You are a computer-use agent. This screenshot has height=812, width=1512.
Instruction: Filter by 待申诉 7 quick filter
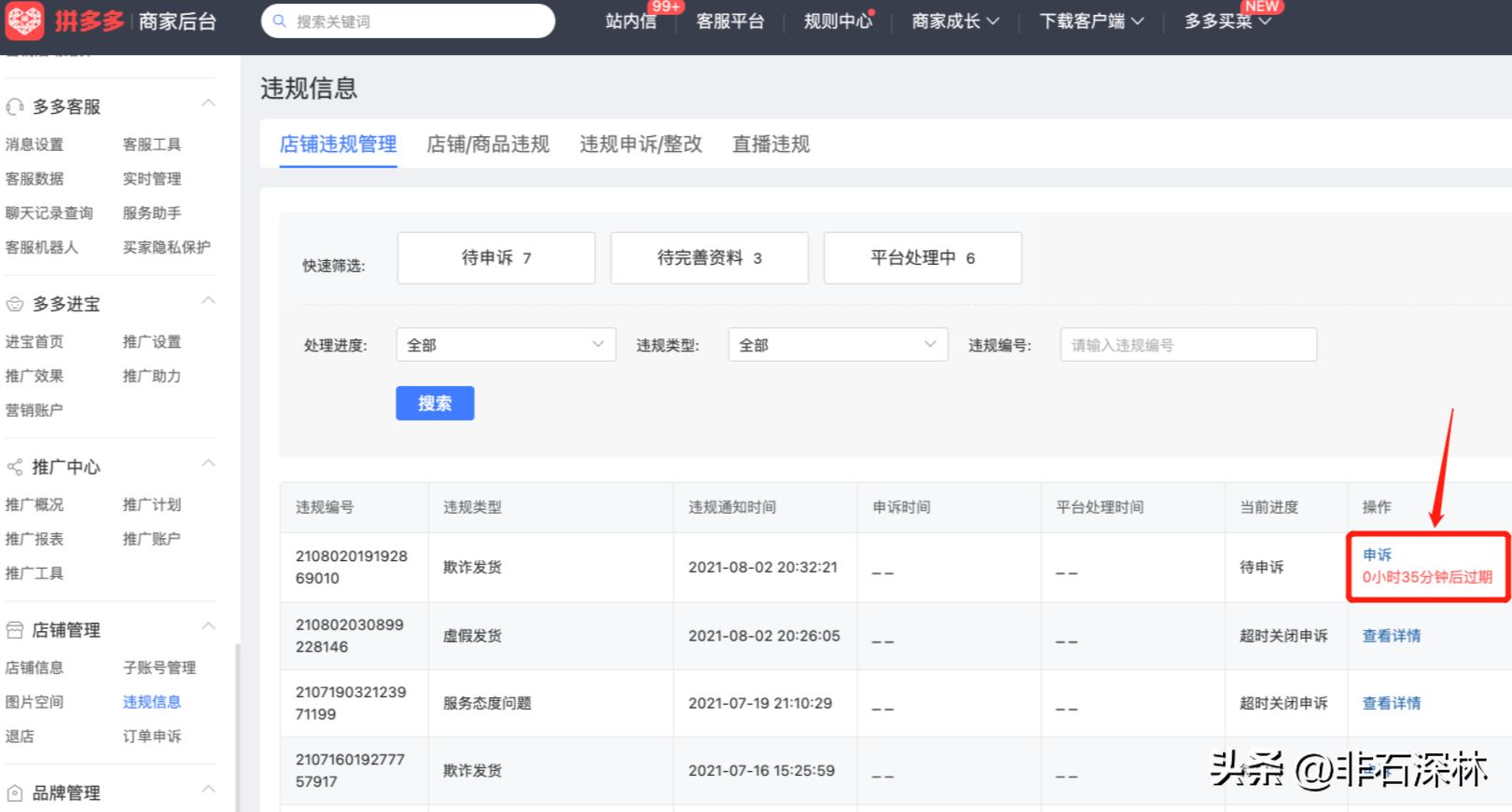pyautogui.click(x=496, y=258)
